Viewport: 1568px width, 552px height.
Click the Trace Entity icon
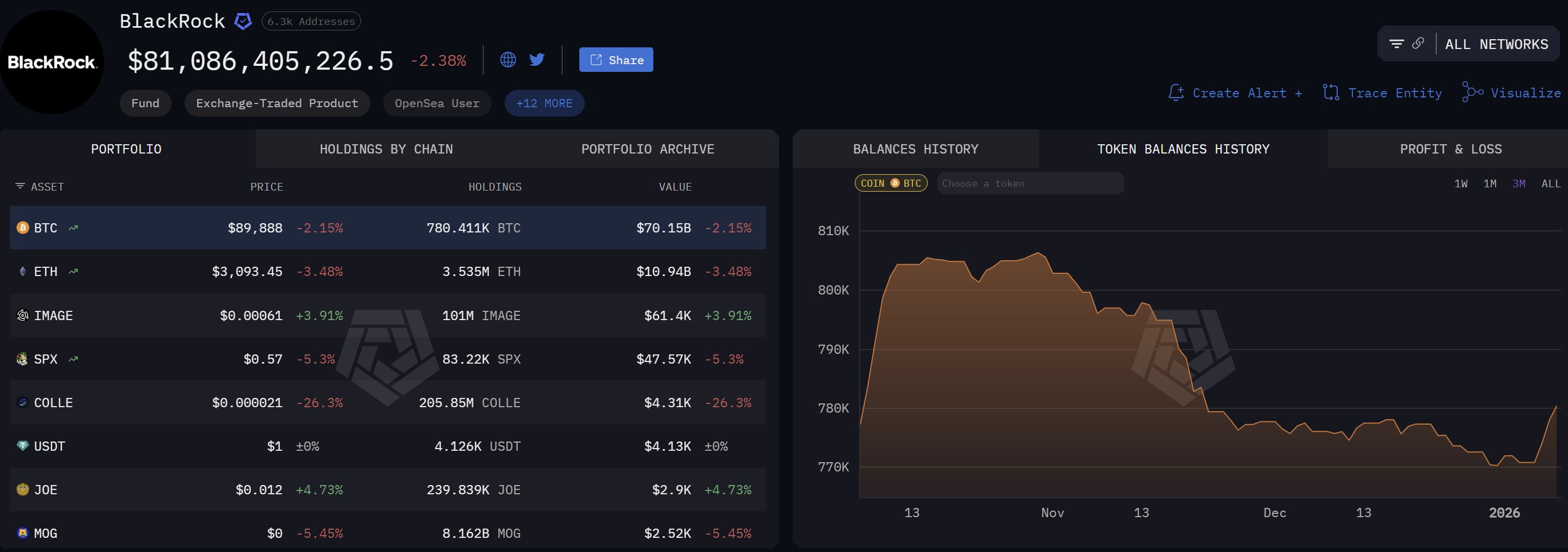click(x=1331, y=92)
